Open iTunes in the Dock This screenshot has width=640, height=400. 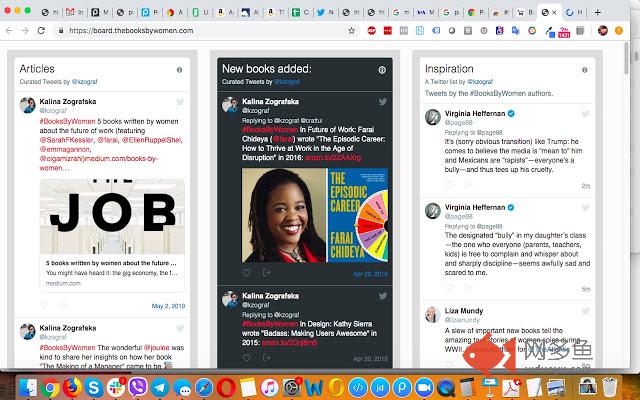[x=269, y=388]
